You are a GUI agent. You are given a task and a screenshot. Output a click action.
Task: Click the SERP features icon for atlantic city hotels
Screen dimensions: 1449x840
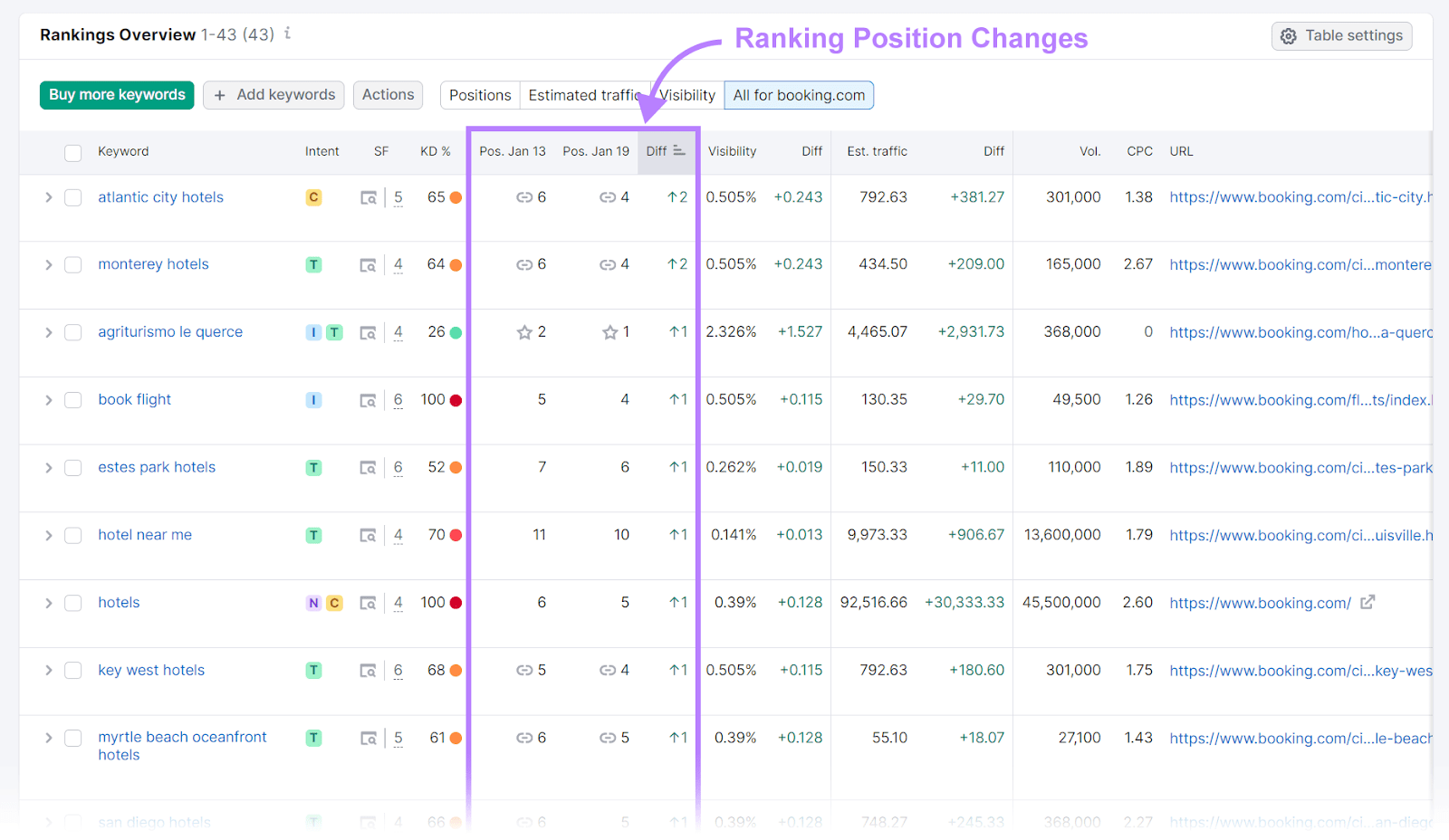click(x=369, y=196)
